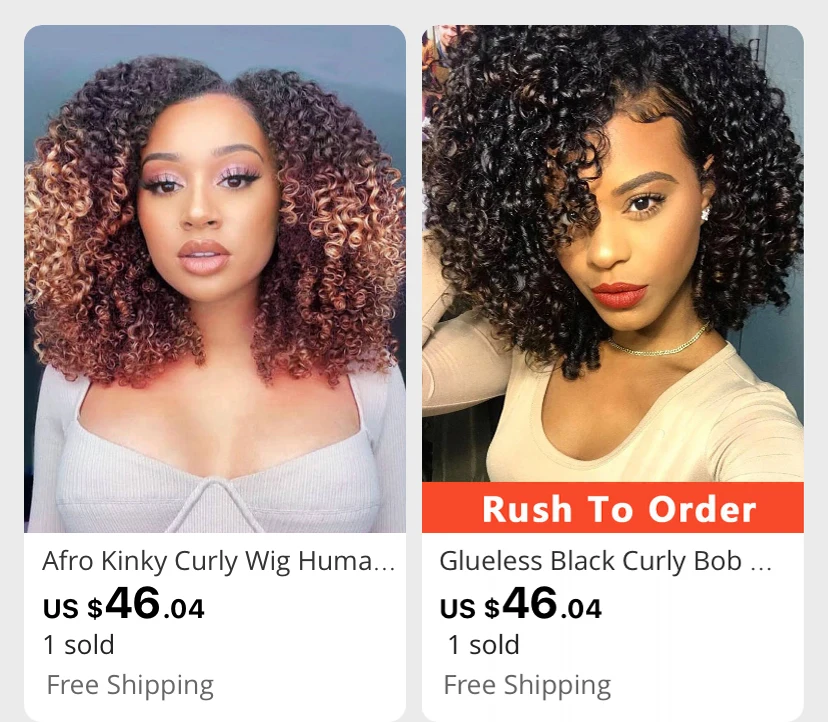Select the US $46.04 price on Afro wig
828x722 pixels.
pyautogui.click(x=124, y=603)
